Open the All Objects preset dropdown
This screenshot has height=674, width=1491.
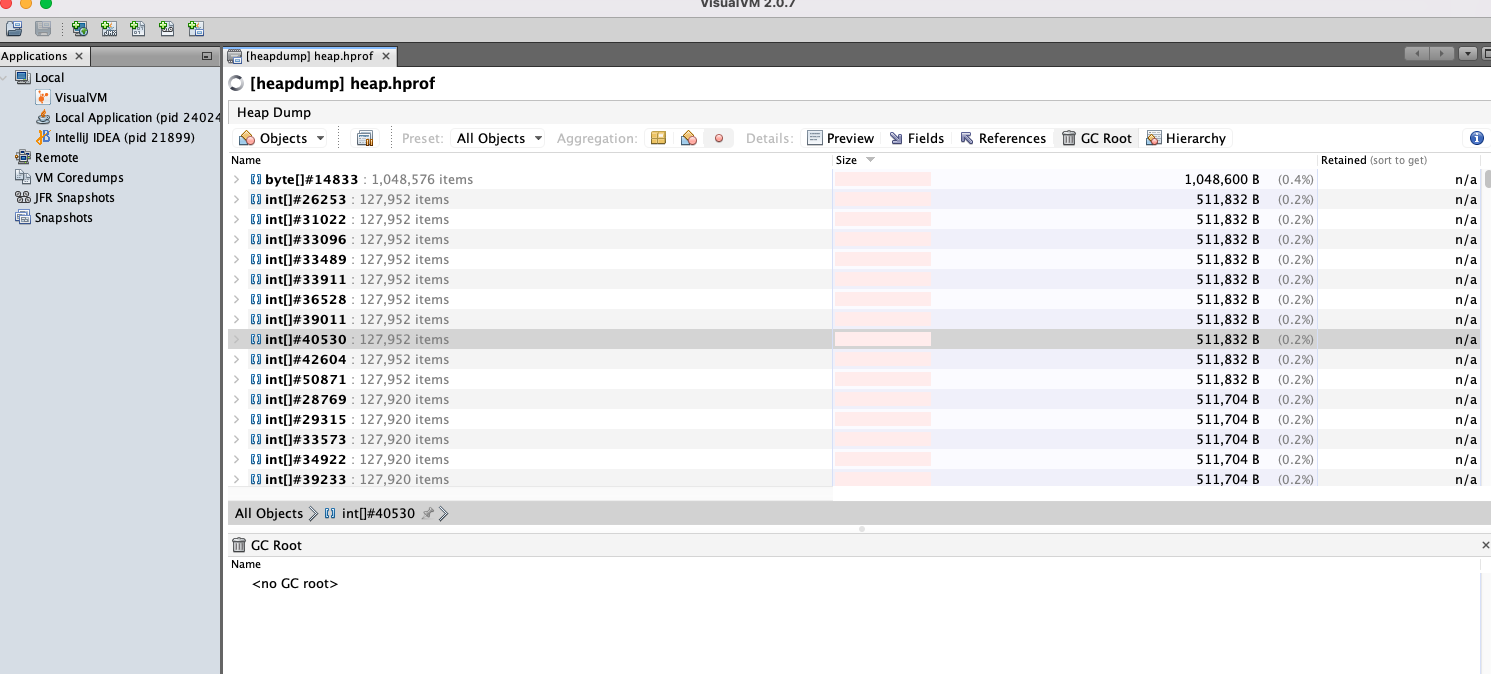499,138
